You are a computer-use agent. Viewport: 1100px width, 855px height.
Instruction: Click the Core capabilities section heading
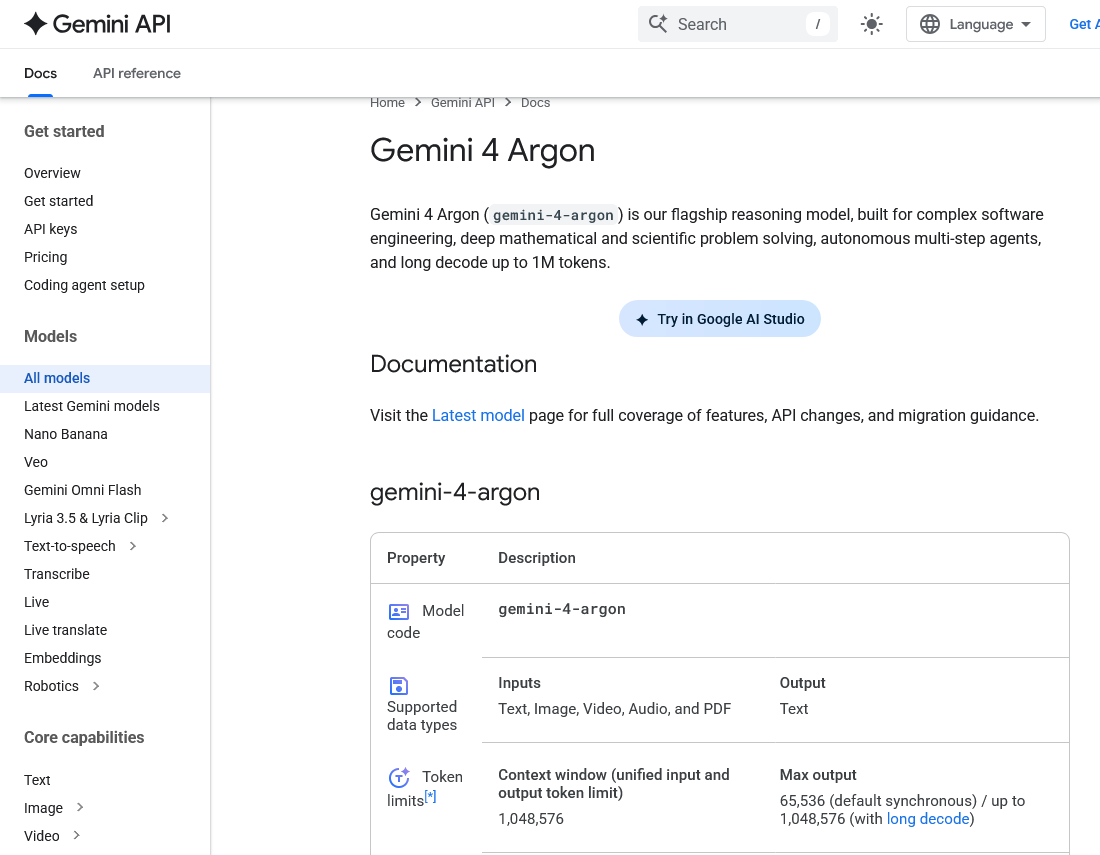tap(84, 738)
